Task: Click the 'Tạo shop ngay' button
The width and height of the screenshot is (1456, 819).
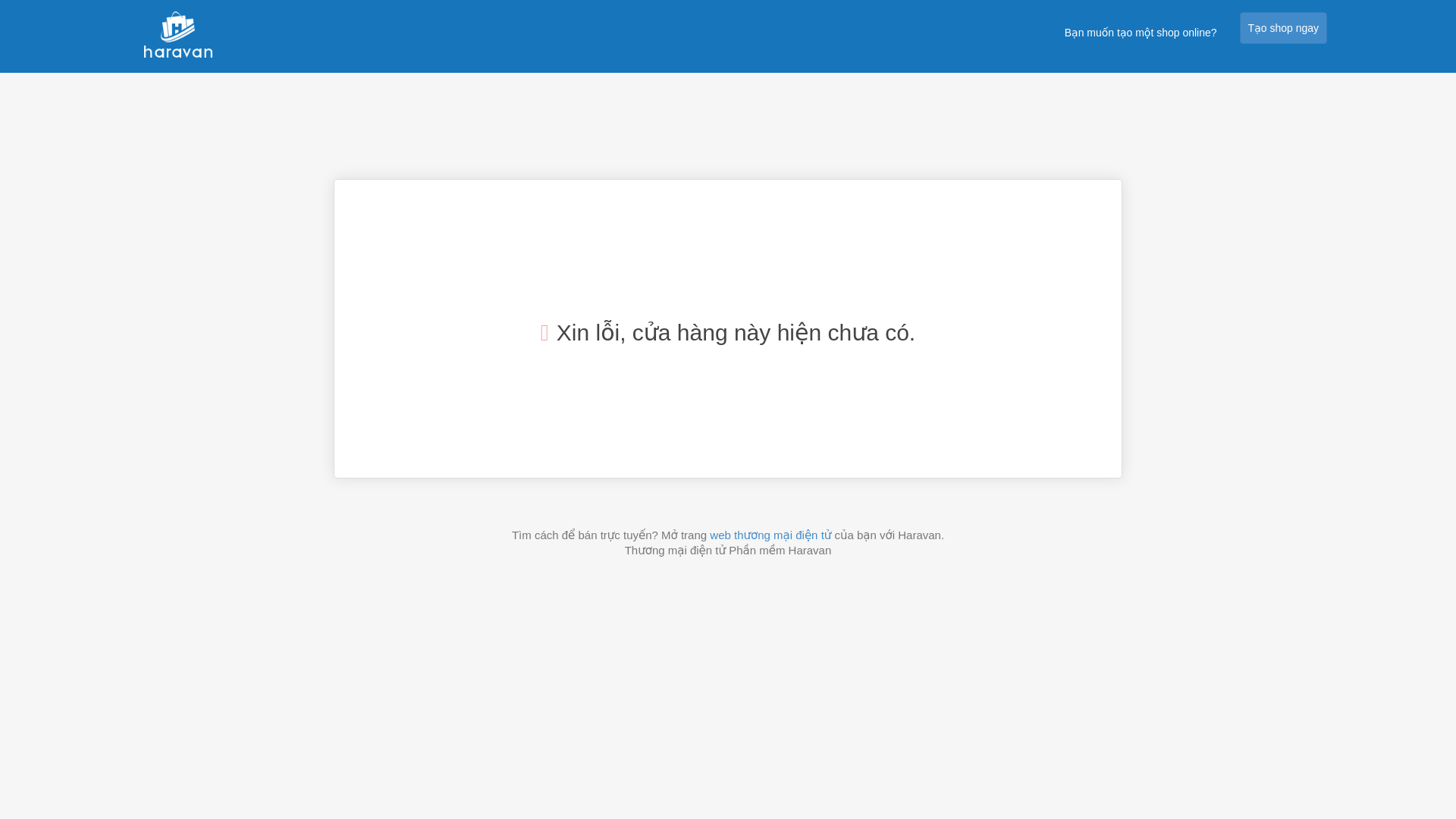Action: tap(1283, 28)
